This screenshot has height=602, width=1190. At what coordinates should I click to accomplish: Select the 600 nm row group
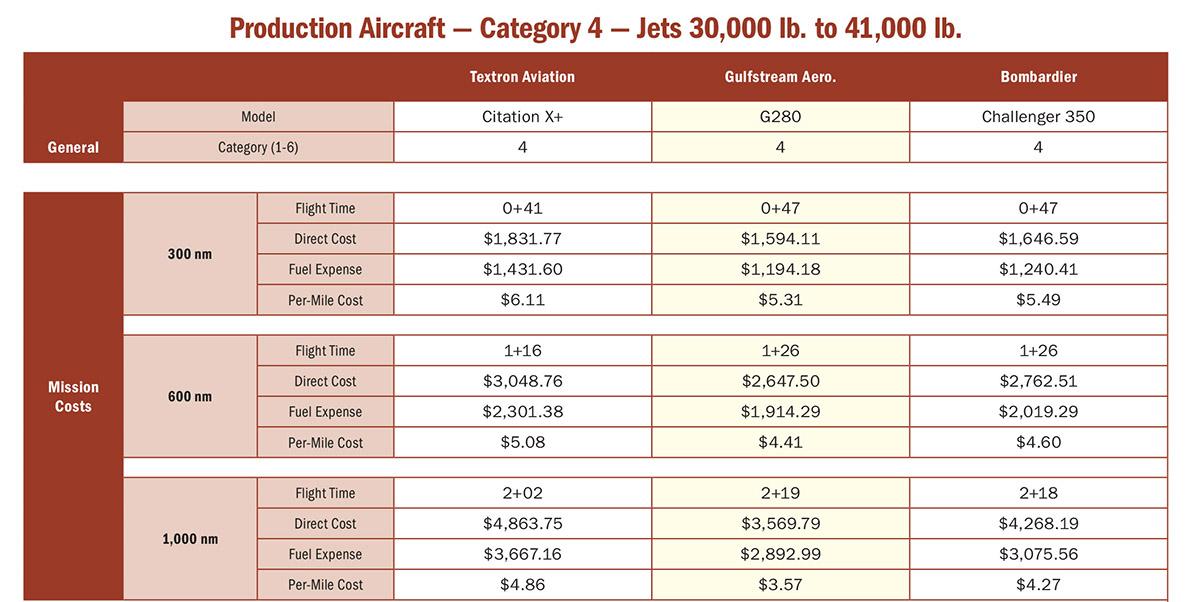[x=190, y=396]
